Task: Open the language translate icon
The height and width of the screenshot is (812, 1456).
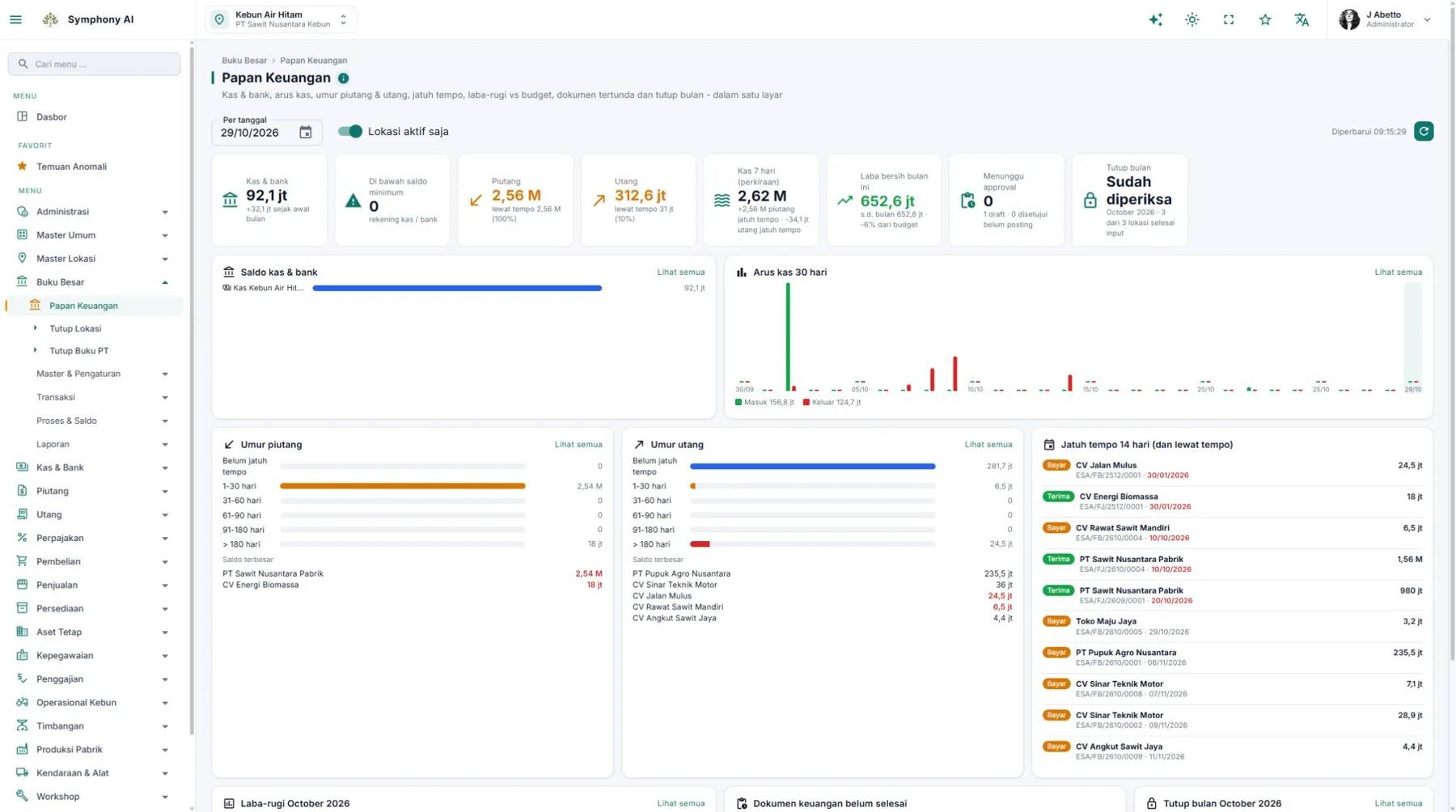Action: pos(1302,19)
